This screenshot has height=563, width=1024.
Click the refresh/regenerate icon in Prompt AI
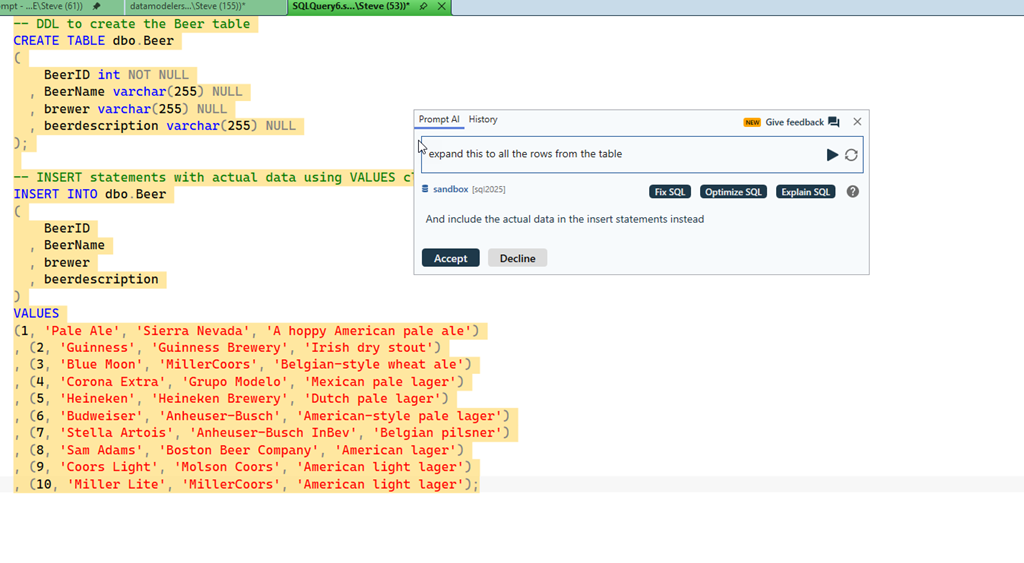point(851,155)
